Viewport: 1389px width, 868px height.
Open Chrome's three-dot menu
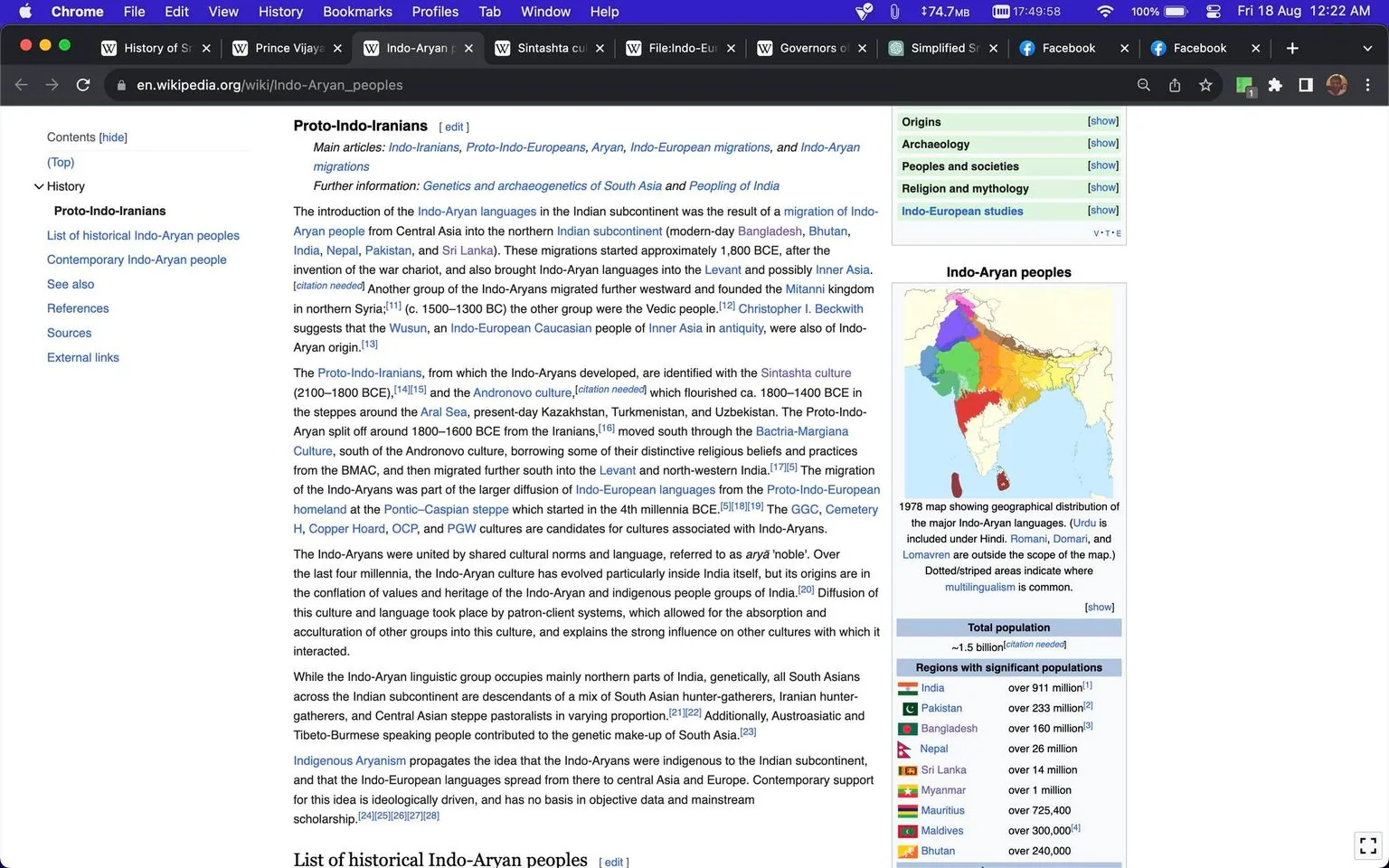click(1367, 85)
